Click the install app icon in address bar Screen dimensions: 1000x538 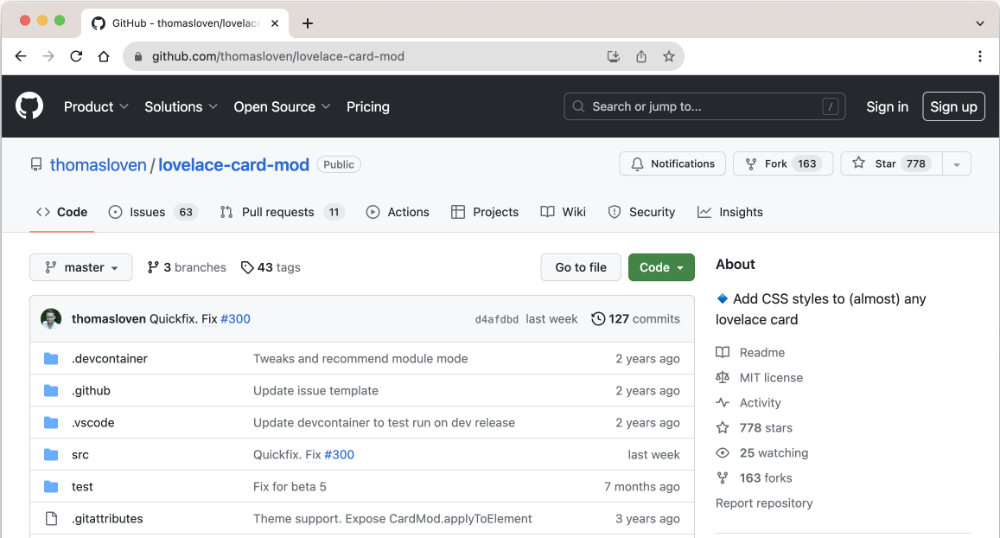pos(614,56)
